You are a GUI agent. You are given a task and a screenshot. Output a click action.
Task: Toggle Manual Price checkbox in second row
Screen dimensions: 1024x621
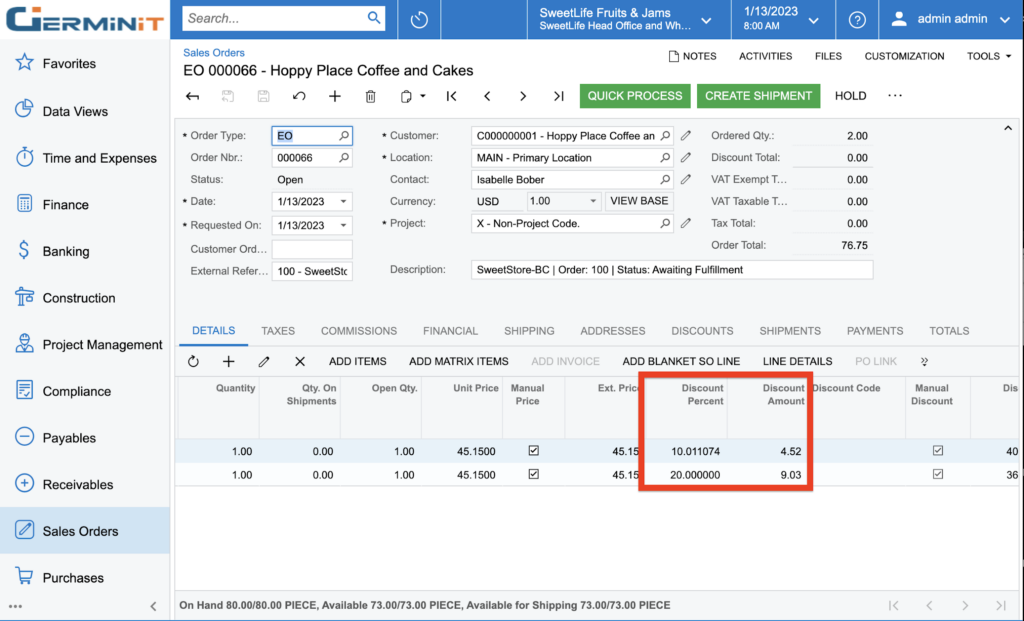pyautogui.click(x=533, y=475)
